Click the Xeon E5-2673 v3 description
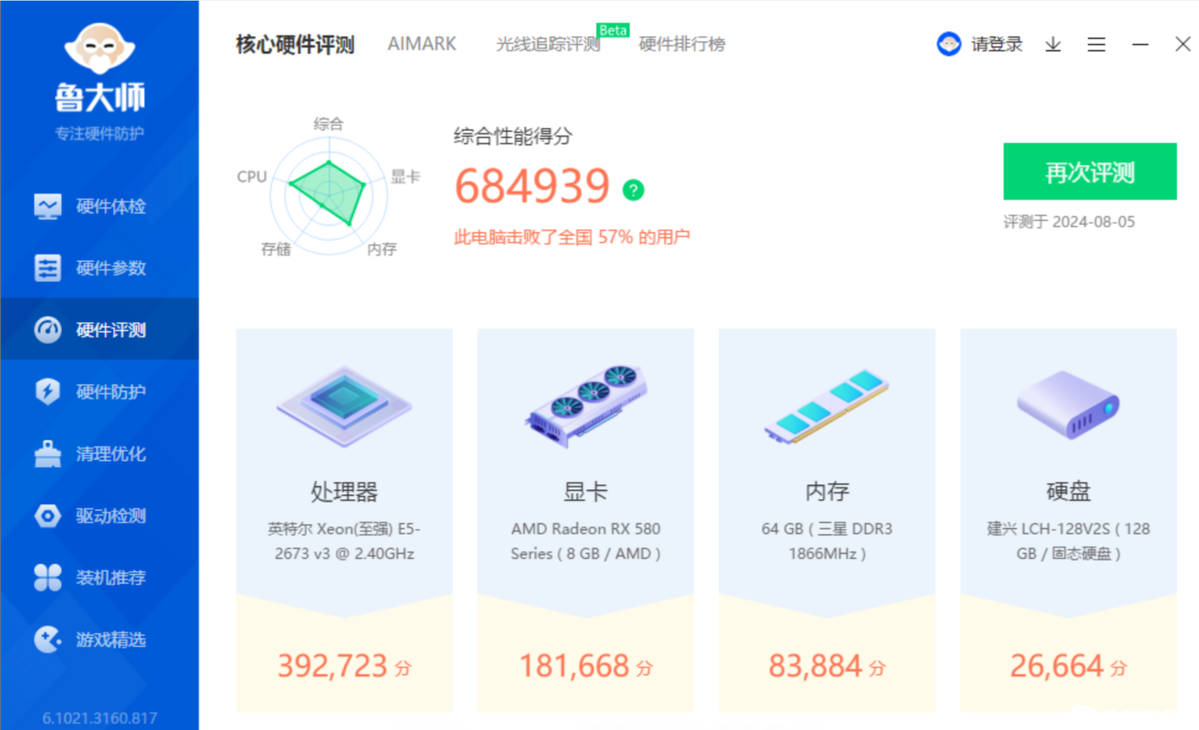Screen dimensions: 1199x730 (344, 541)
